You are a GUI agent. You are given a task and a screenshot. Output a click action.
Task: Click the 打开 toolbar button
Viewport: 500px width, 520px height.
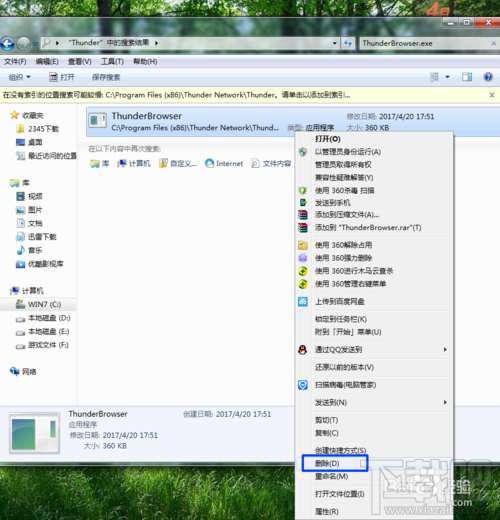click(62, 77)
